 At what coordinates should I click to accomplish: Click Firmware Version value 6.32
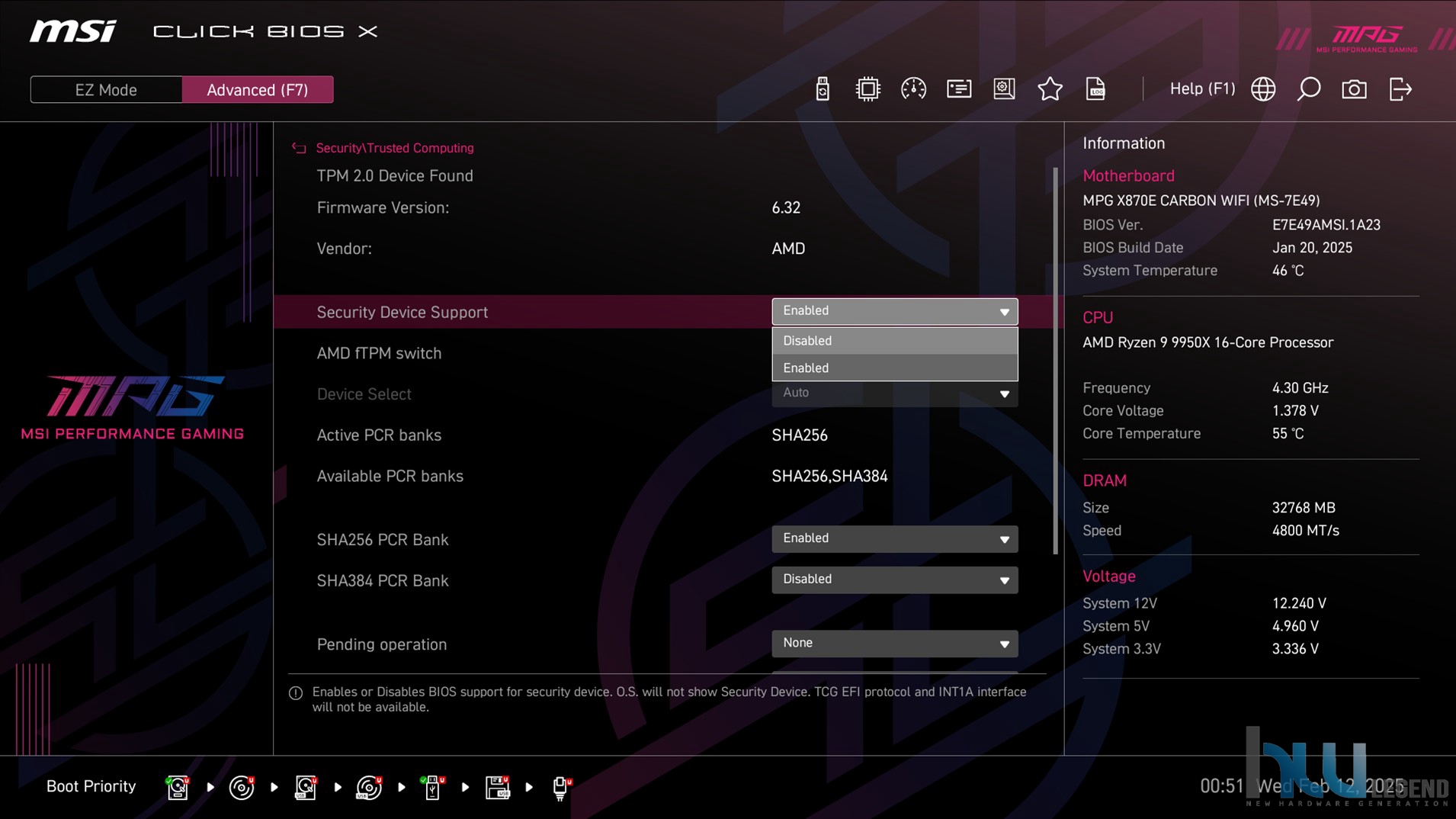click(785, 208)
